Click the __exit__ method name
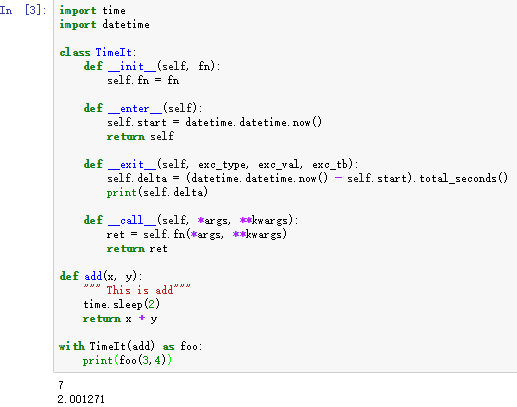The height and width of the screenshot is (407, 517). click(132, 164)
